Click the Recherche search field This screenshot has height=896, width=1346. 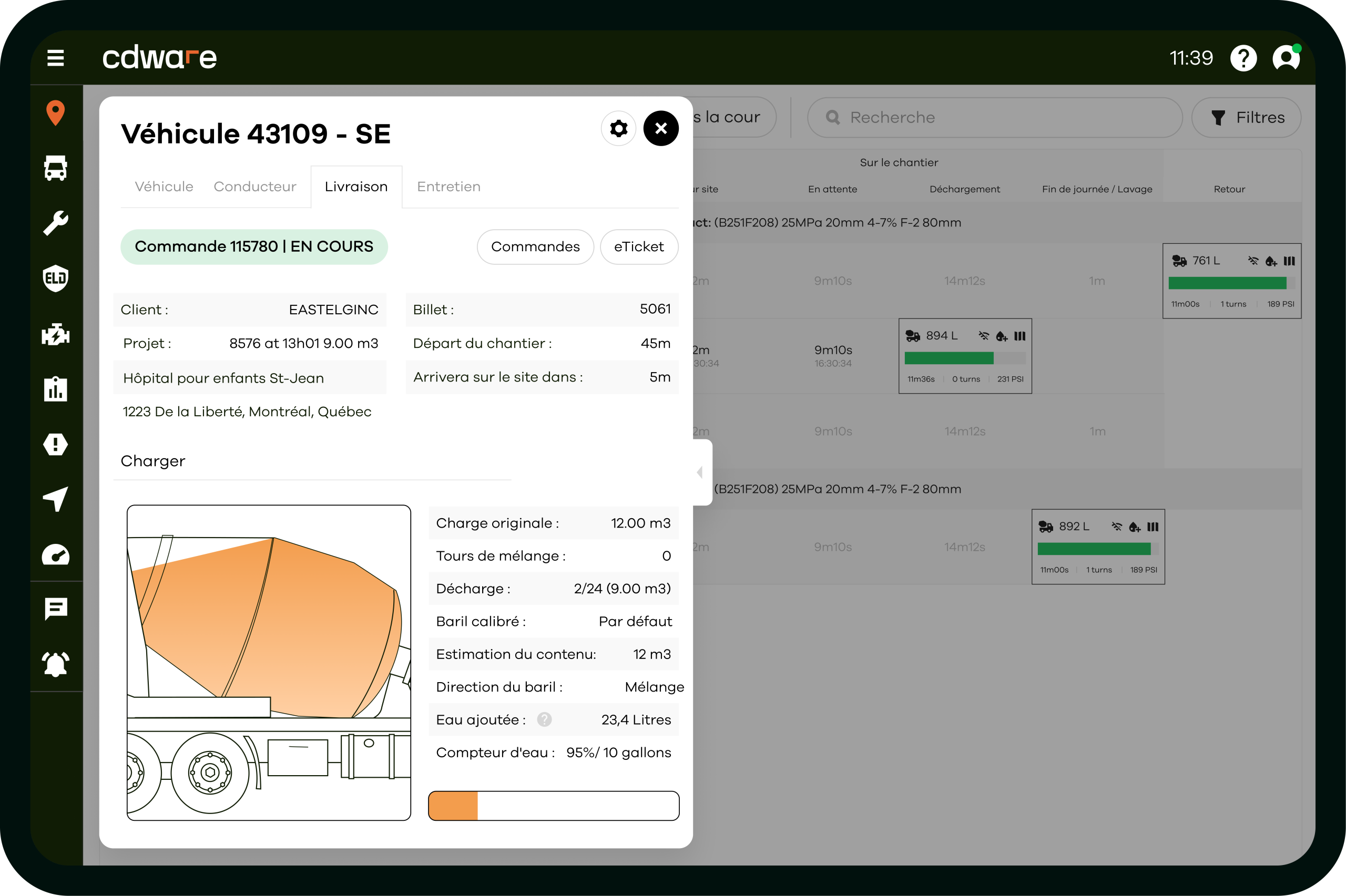[x=994, y=118]
